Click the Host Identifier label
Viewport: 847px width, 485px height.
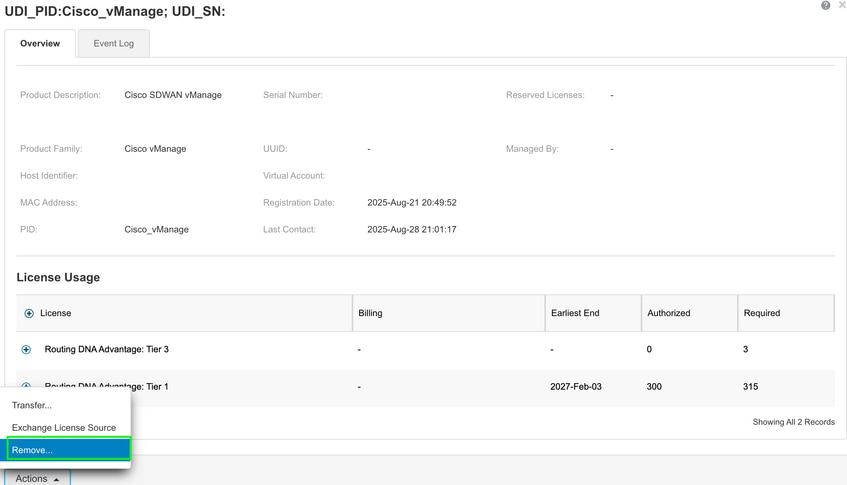(49, 176)
